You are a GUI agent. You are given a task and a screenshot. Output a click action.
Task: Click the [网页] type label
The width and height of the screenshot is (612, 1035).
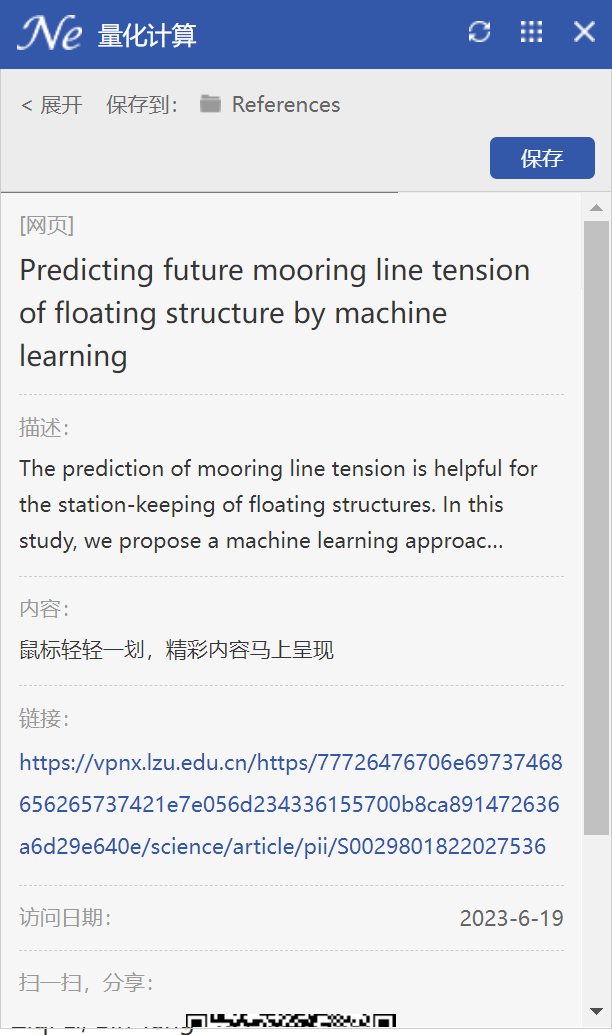point(46,225)
